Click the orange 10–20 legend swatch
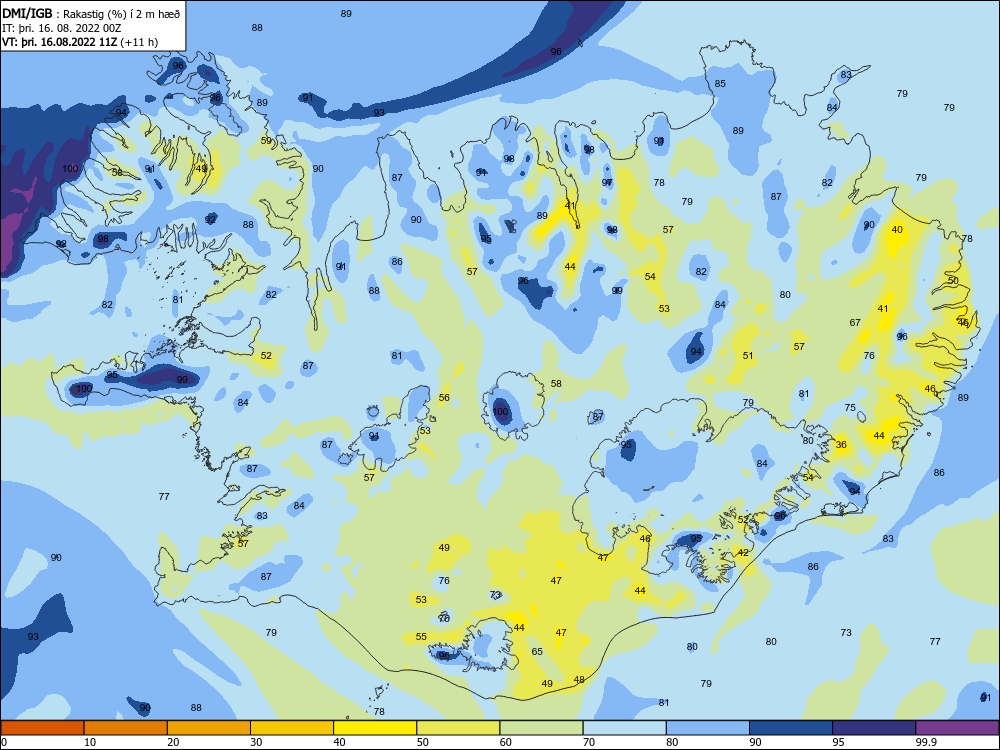 [x=126, y=728]
